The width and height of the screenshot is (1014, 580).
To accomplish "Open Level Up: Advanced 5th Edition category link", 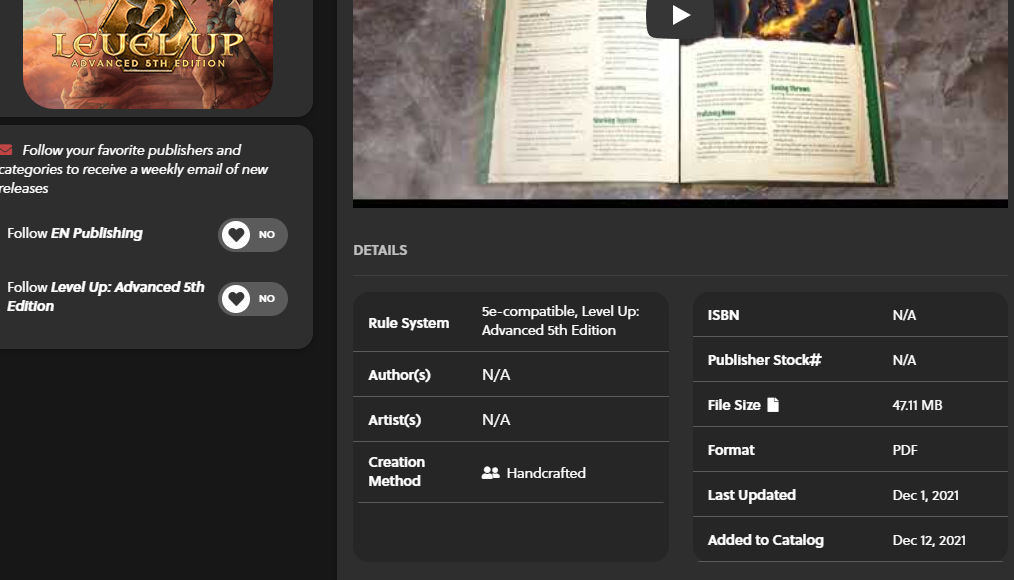I will pos(105,296).
